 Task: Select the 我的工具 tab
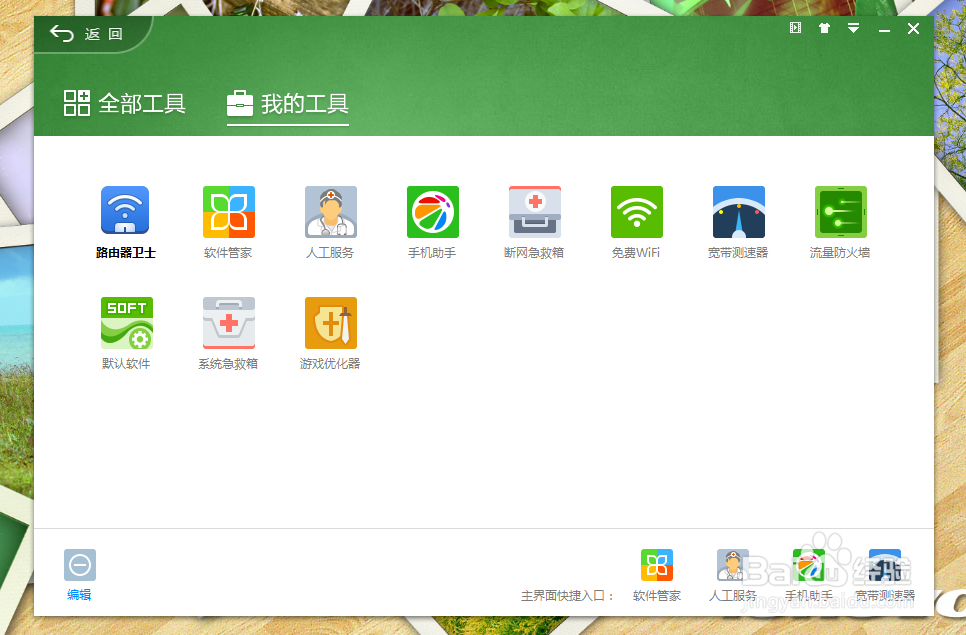pyautogui.click(x=288, y=103)
